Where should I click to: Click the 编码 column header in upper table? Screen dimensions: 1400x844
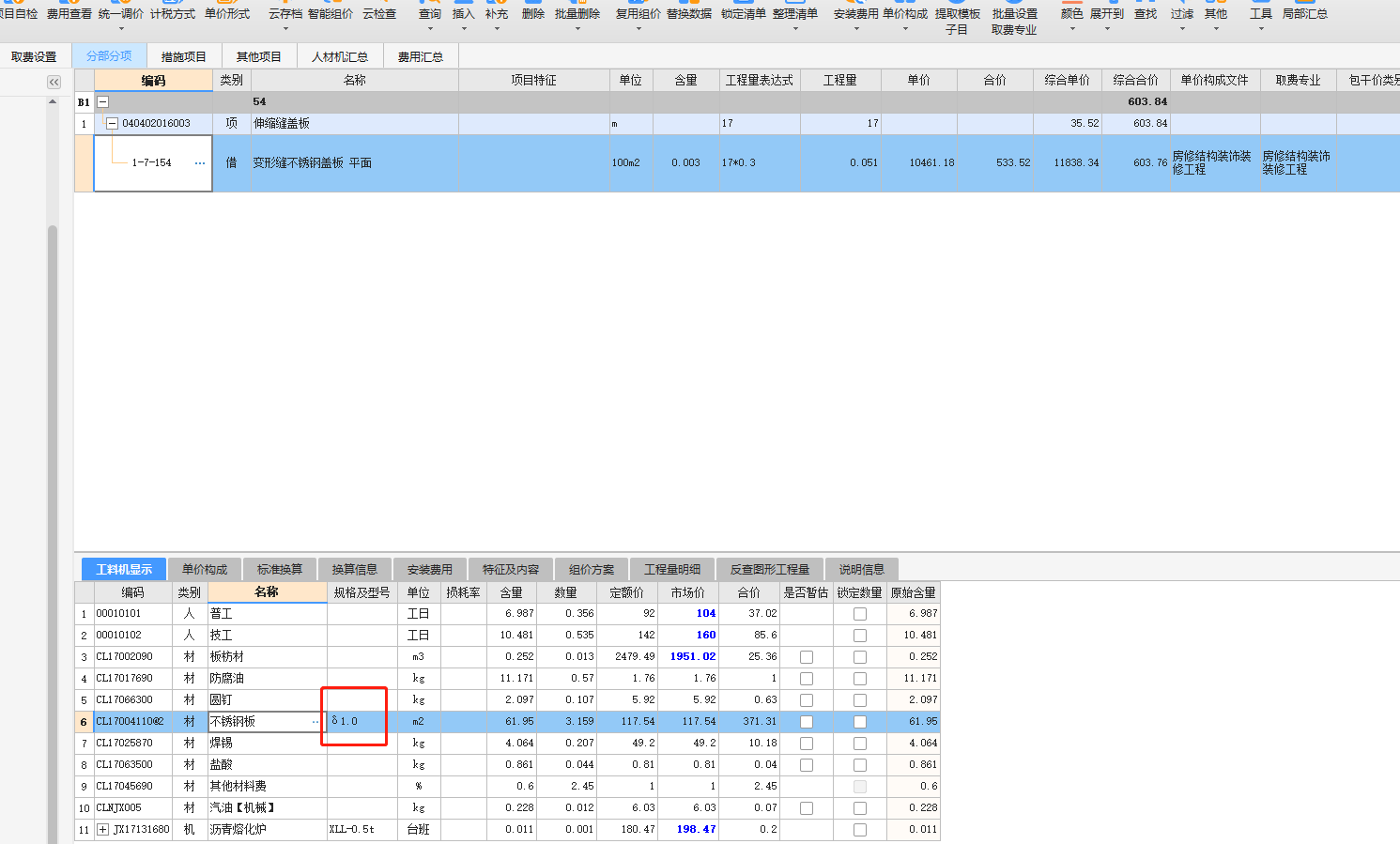click(153, 81)
